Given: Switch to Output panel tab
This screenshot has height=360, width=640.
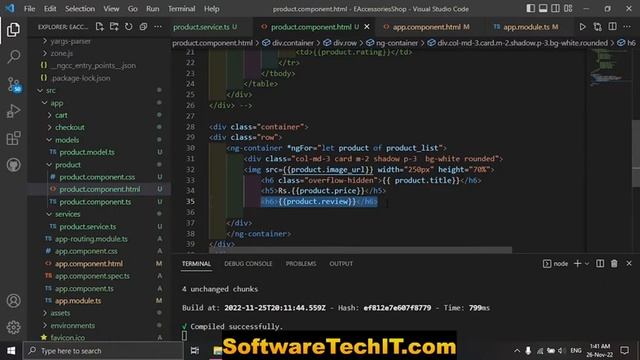Looking at the screenshot, I should pos(341,264).
